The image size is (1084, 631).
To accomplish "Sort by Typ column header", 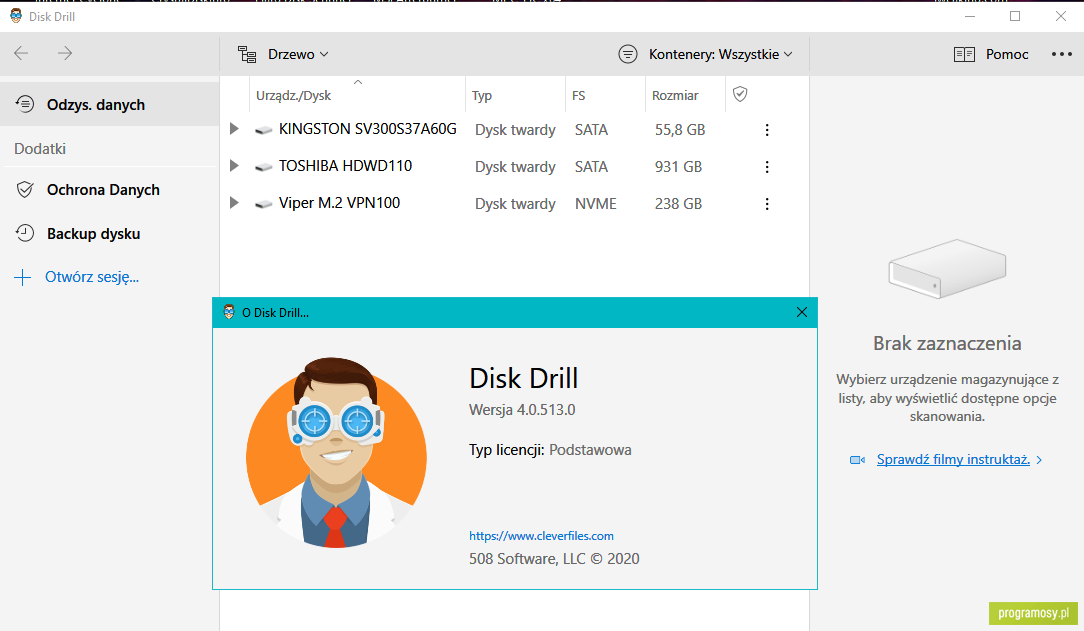I will (516, 95).
